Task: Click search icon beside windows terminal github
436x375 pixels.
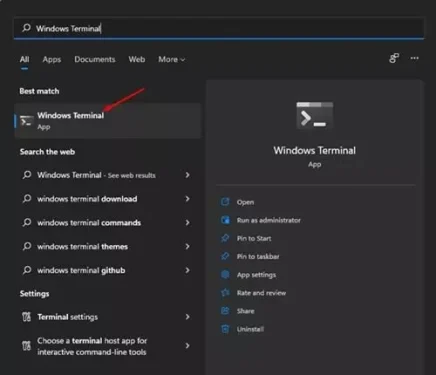Action: click(x=27, y=270)
